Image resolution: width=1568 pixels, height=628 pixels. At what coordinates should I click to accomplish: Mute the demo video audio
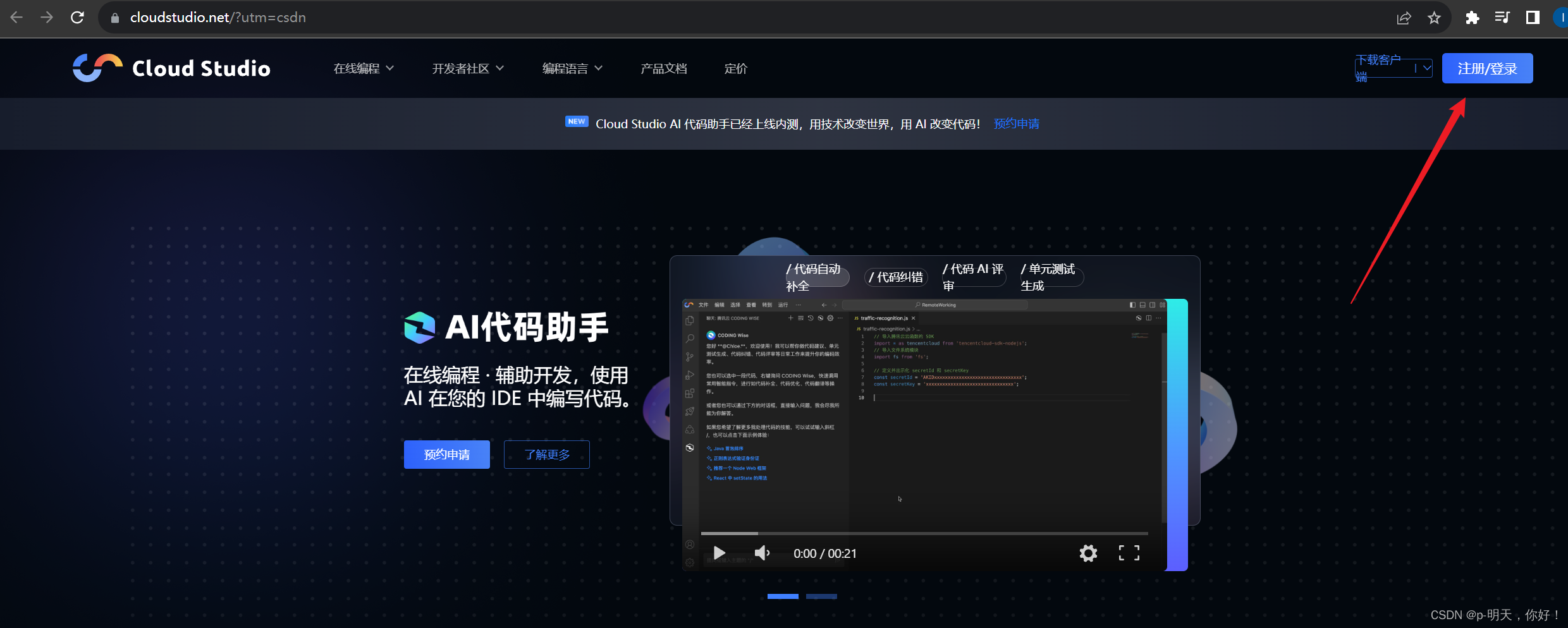pos(763,553)
